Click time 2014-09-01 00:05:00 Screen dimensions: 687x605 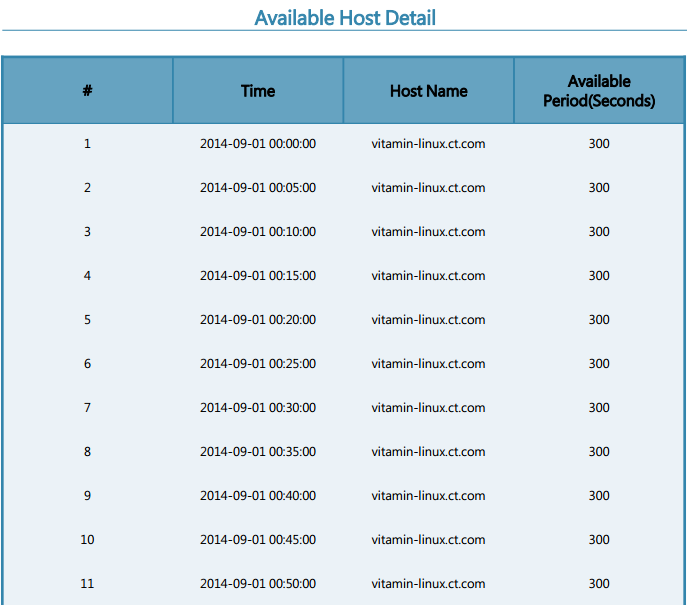pos(258,188)
